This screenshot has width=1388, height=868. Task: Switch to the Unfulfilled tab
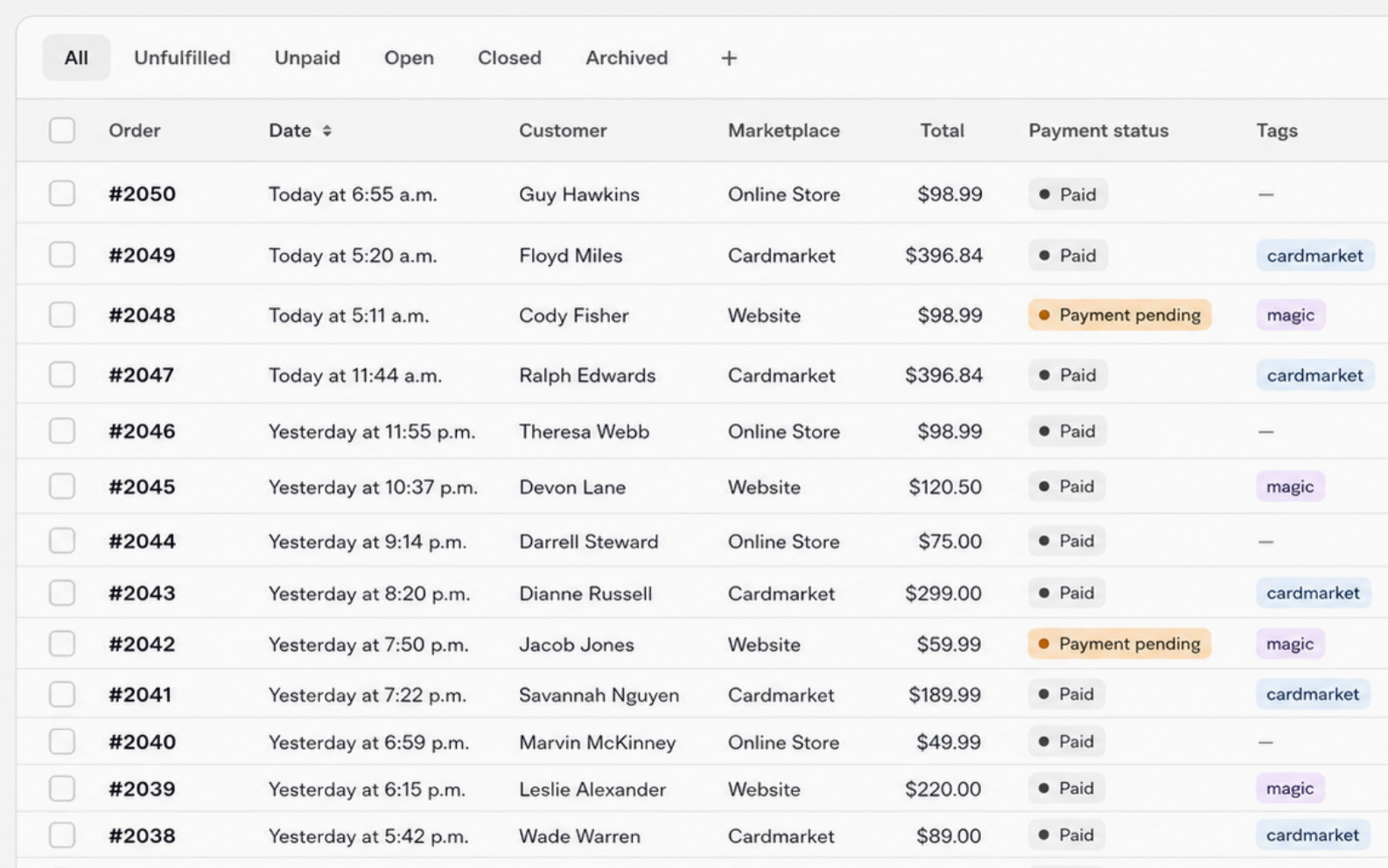pos(182,58)
